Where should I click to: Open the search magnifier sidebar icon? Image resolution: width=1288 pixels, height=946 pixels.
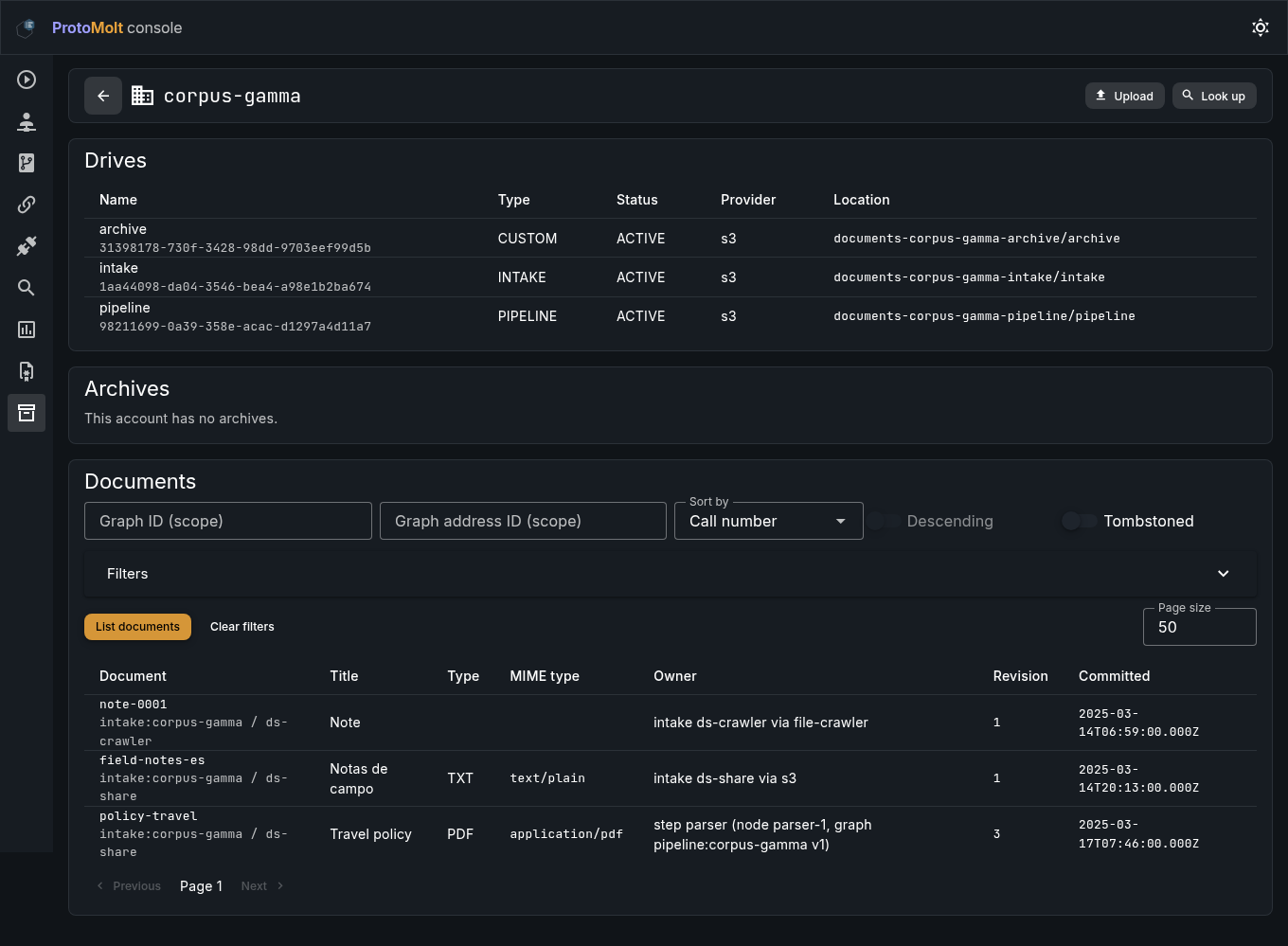[x=27, y=288]
